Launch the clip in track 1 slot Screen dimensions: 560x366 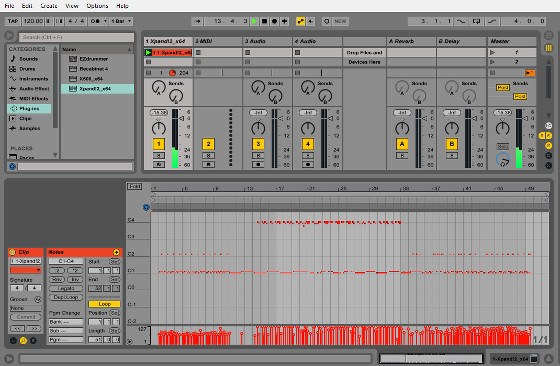[x=148, y=52]
